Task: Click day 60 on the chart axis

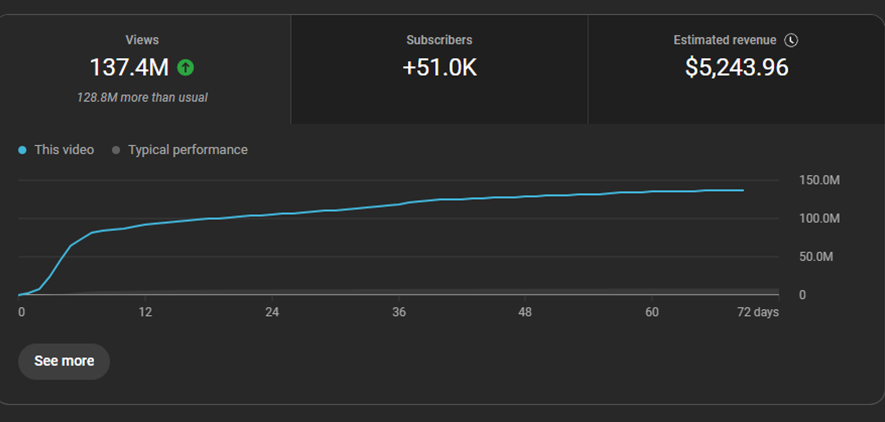Action: point(651,312)
